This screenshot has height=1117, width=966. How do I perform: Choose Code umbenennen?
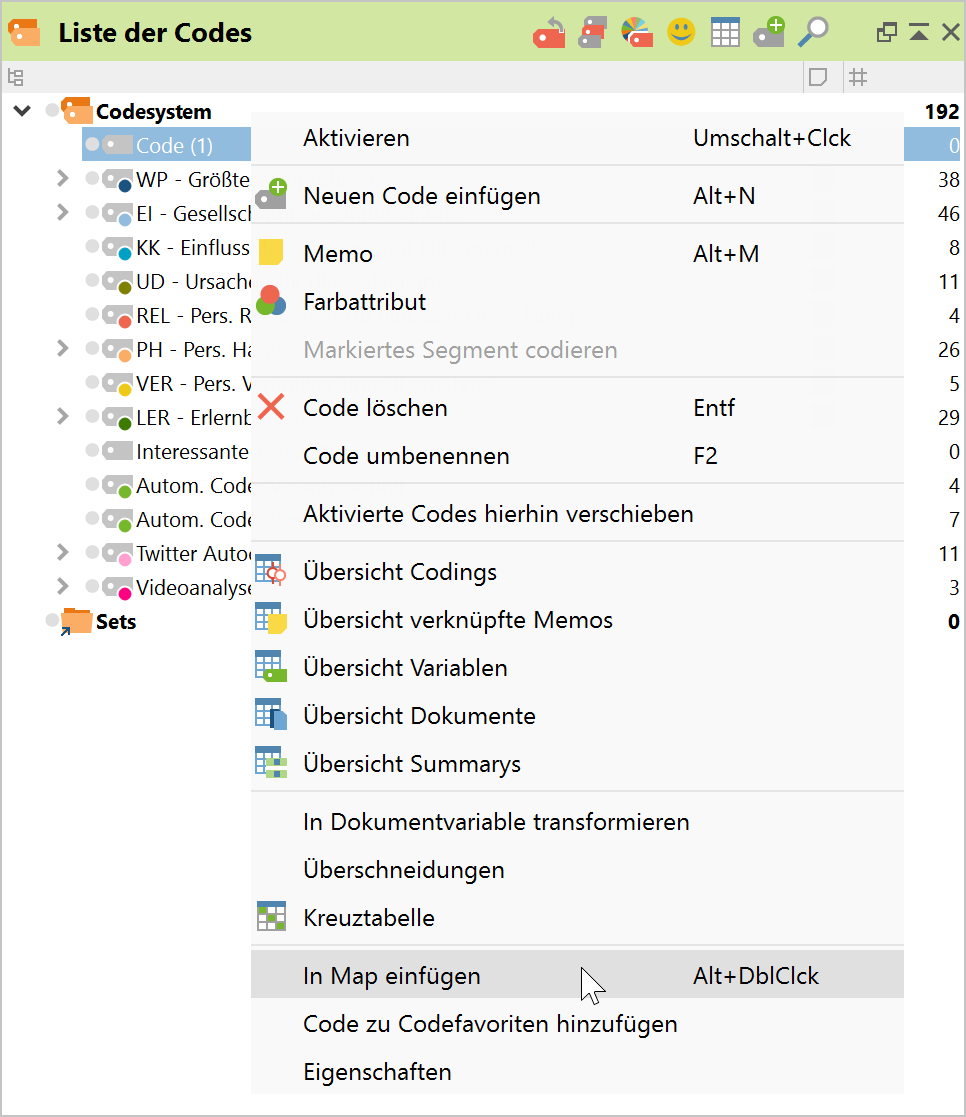[x=577, y=456]
